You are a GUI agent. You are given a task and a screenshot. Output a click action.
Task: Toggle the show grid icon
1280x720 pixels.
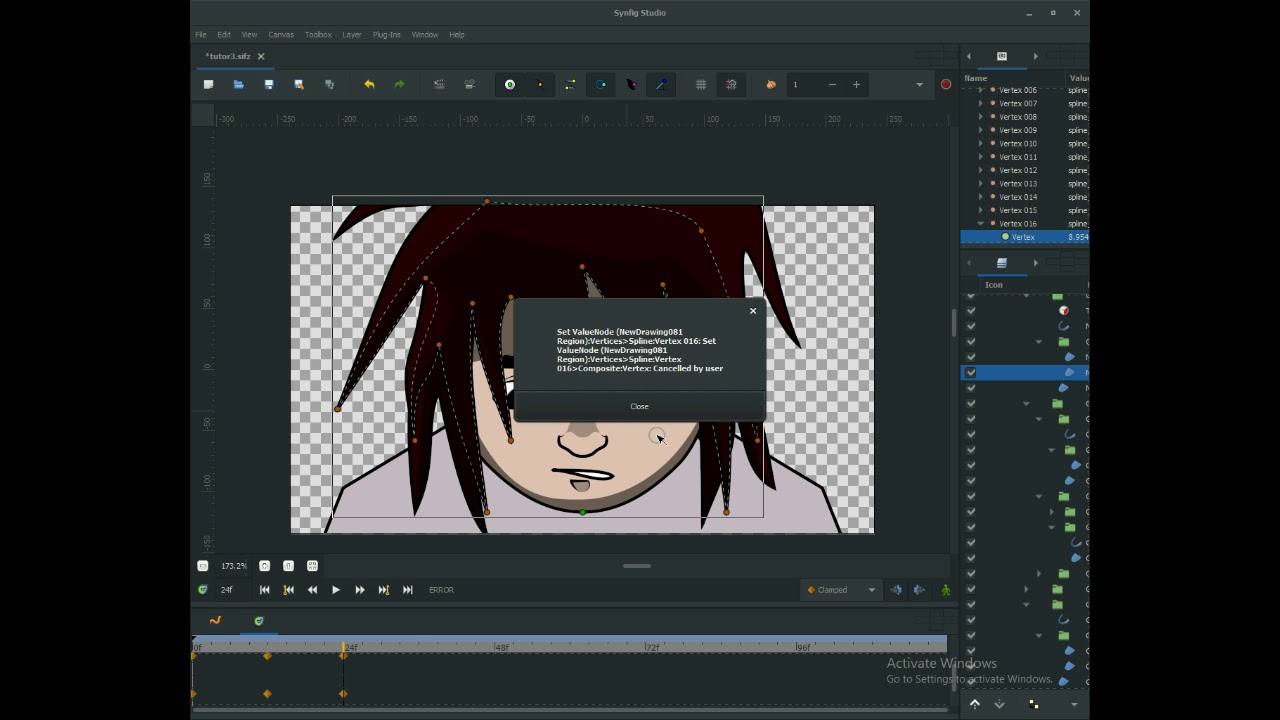tap(701, 85)
